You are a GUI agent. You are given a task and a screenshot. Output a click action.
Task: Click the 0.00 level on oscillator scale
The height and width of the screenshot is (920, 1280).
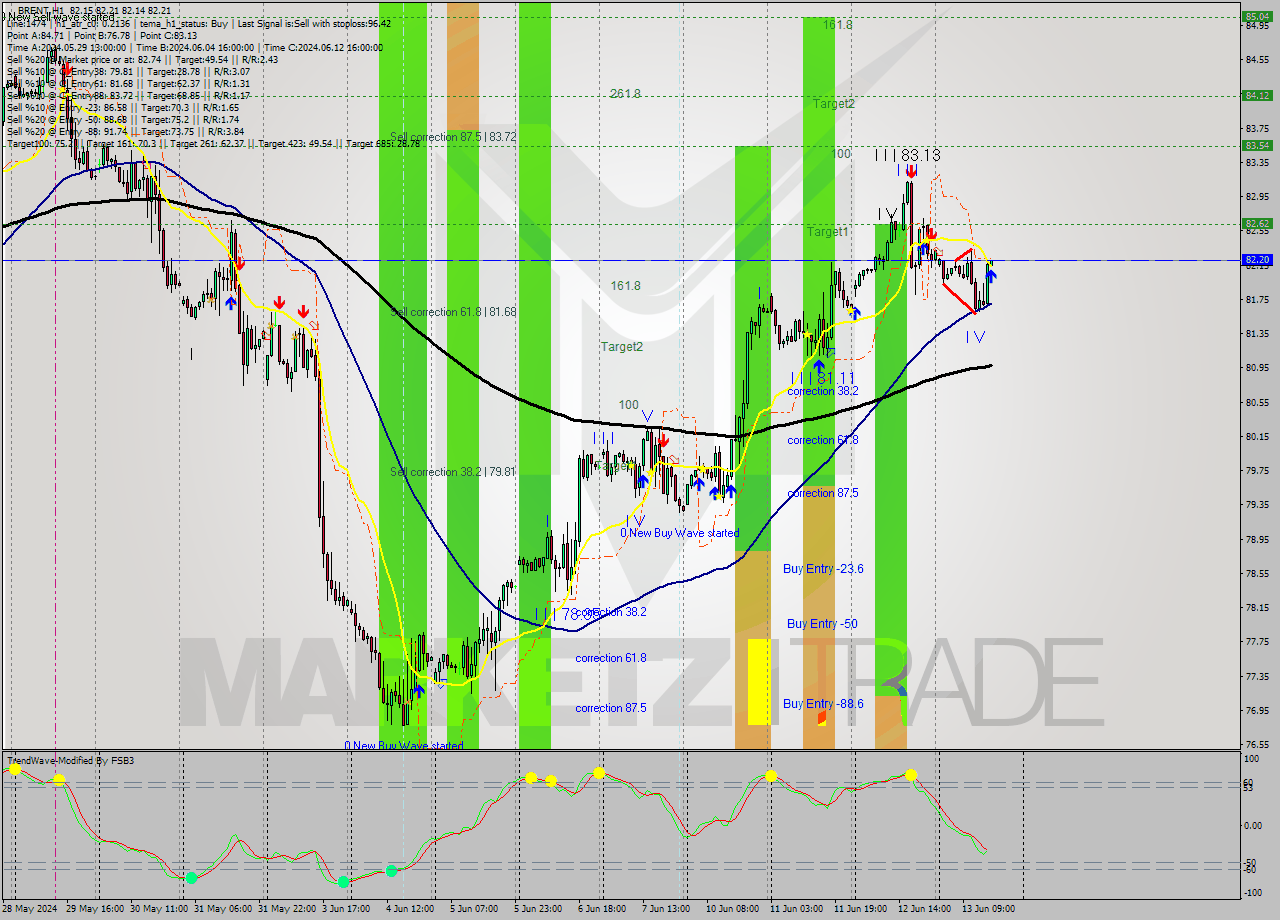coord(1254,825)
